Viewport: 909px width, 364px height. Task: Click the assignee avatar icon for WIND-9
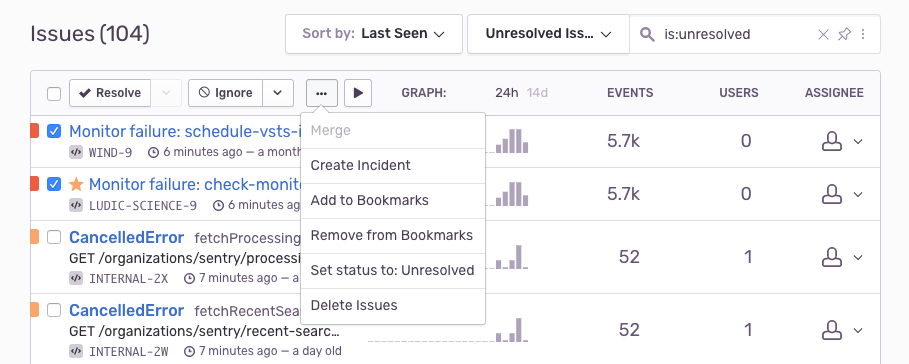[832, 141]
